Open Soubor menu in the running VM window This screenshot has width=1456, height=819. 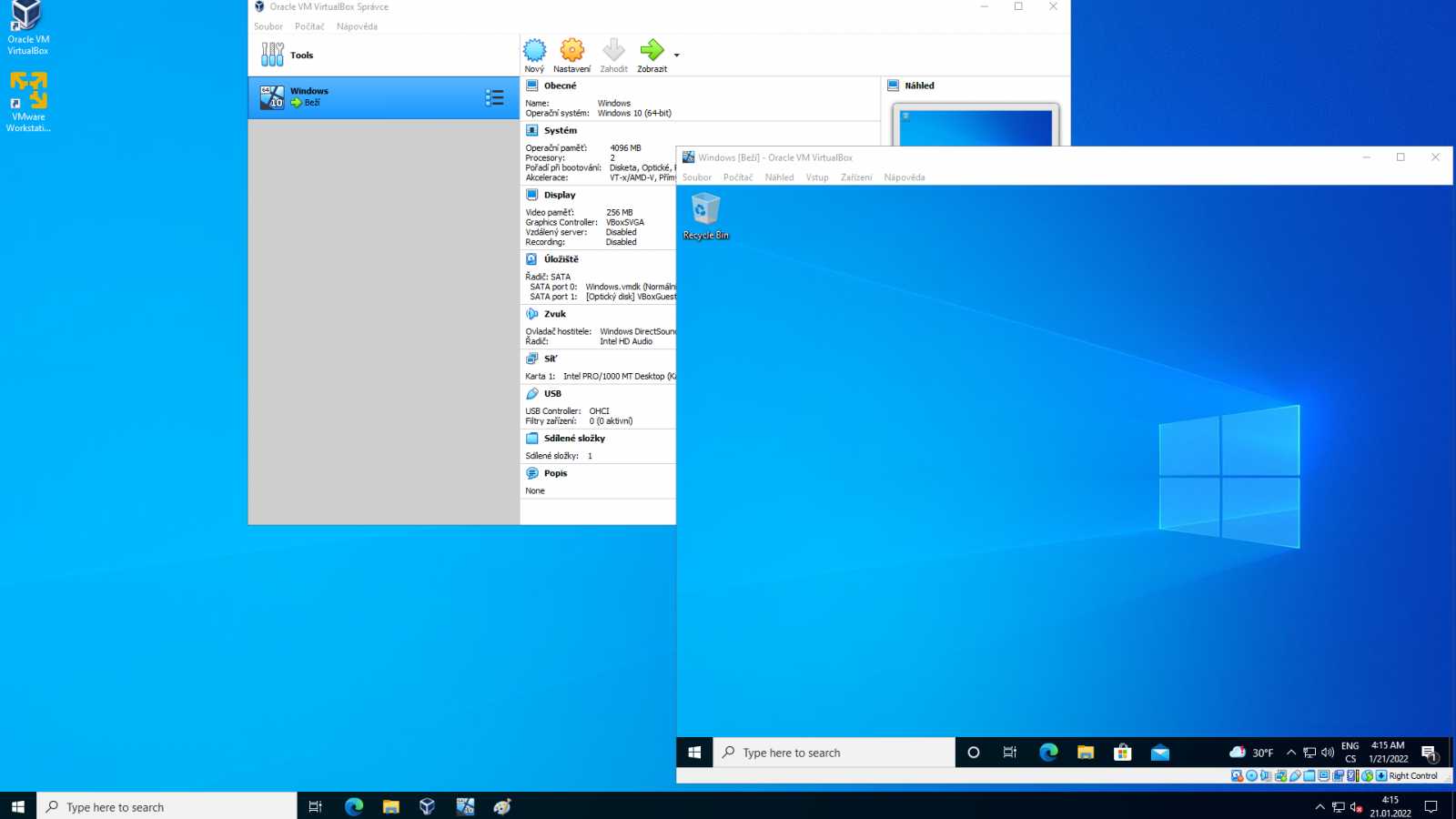click(697, 177)
